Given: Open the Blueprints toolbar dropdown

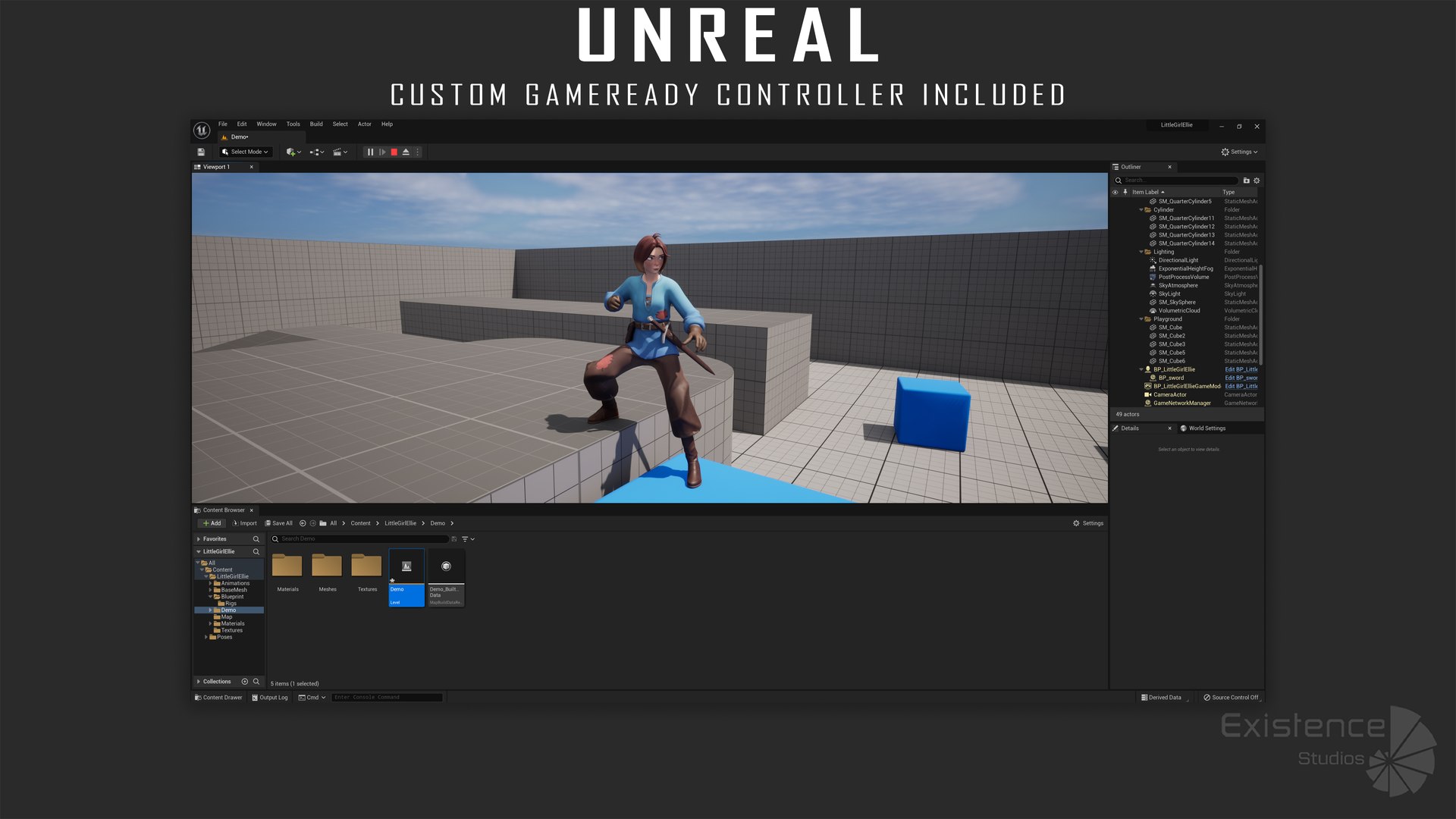Looking at the screenshot, I should pos(317,152).
